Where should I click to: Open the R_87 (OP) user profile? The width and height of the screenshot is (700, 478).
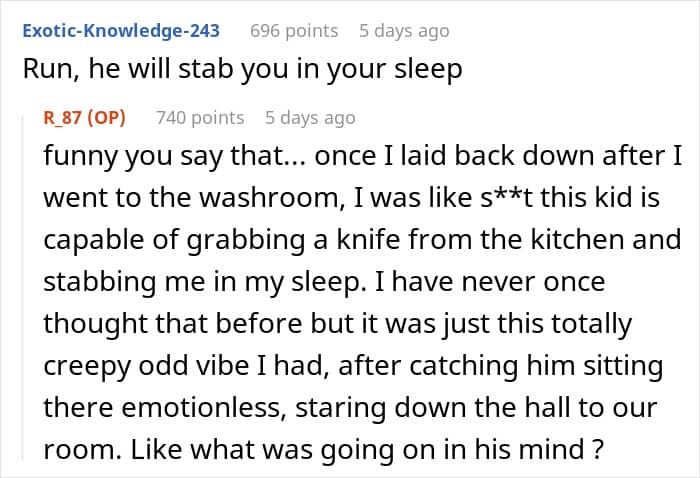84,118
